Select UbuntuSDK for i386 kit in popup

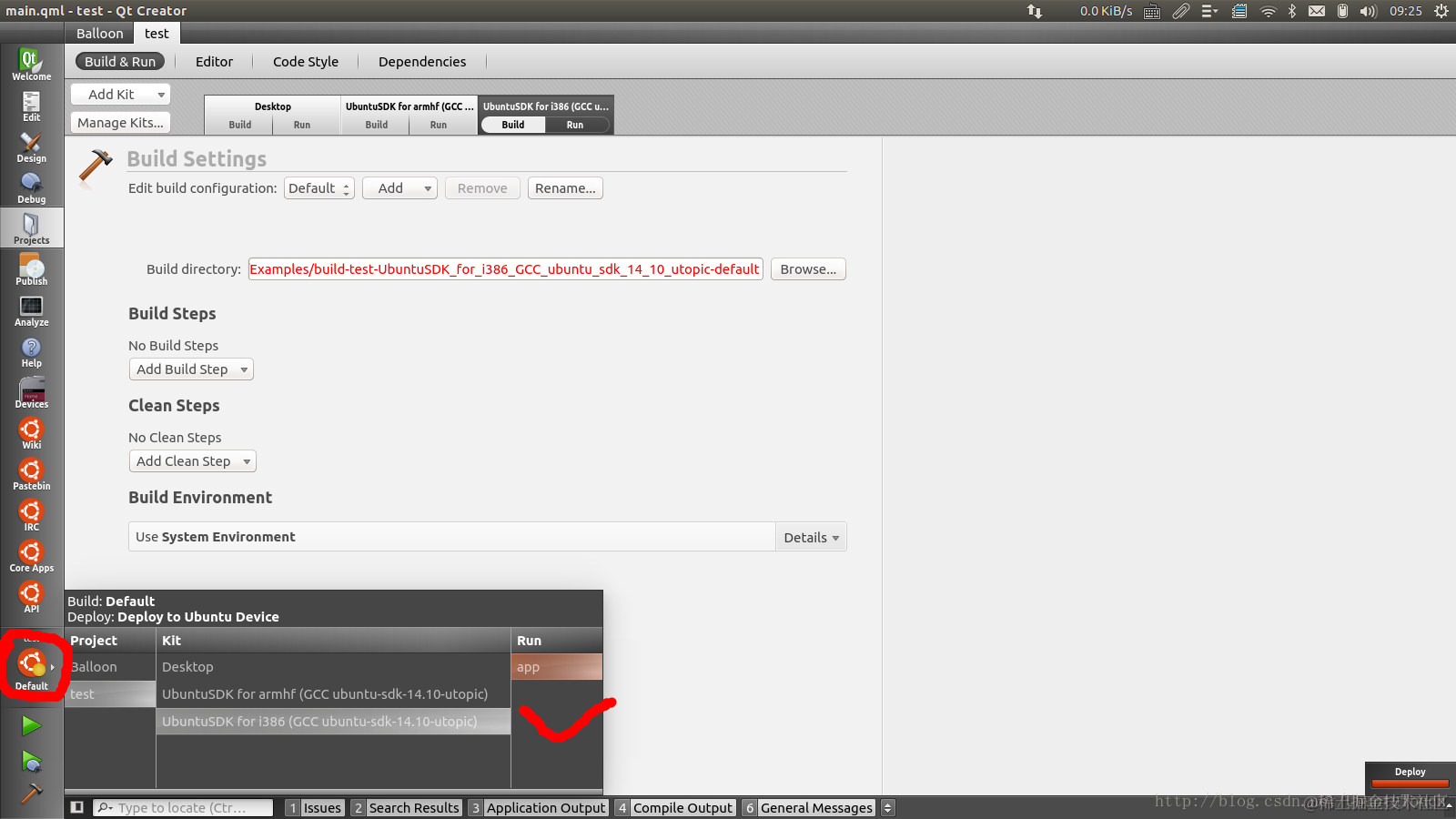(x=333, y=722)
